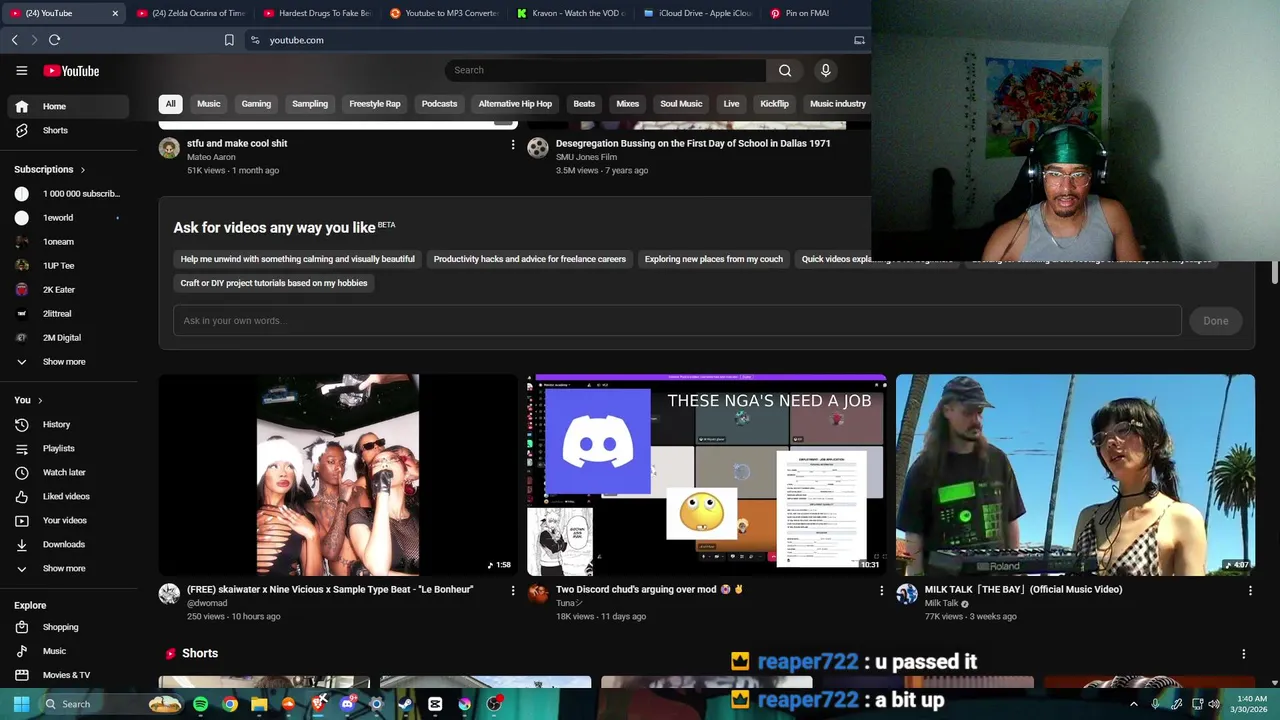Switch to iCloud Drive browser tab
The height and width of the screenshot is (720, 1280).
[698, 13]
